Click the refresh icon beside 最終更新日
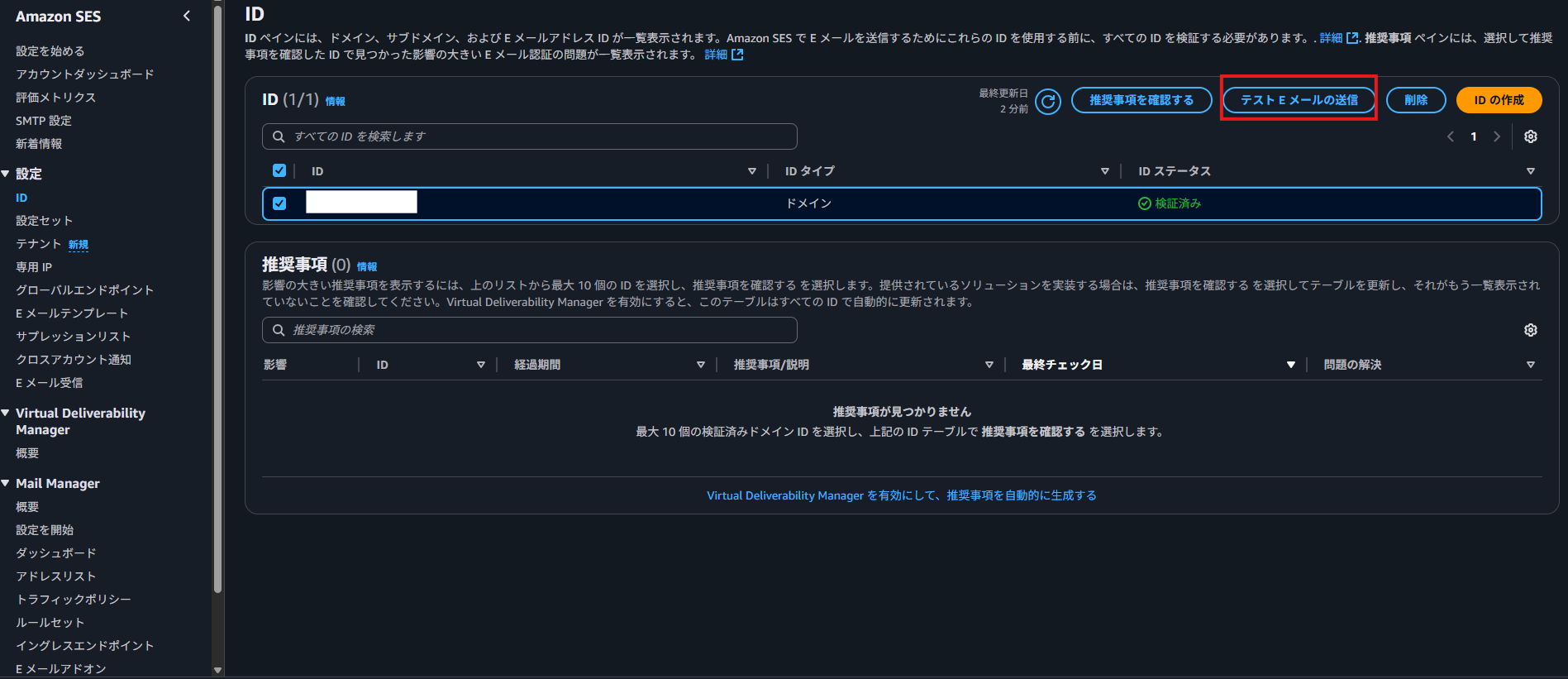The width and height of the screenshot is (1568, 679). click(x=1047, y=101)
